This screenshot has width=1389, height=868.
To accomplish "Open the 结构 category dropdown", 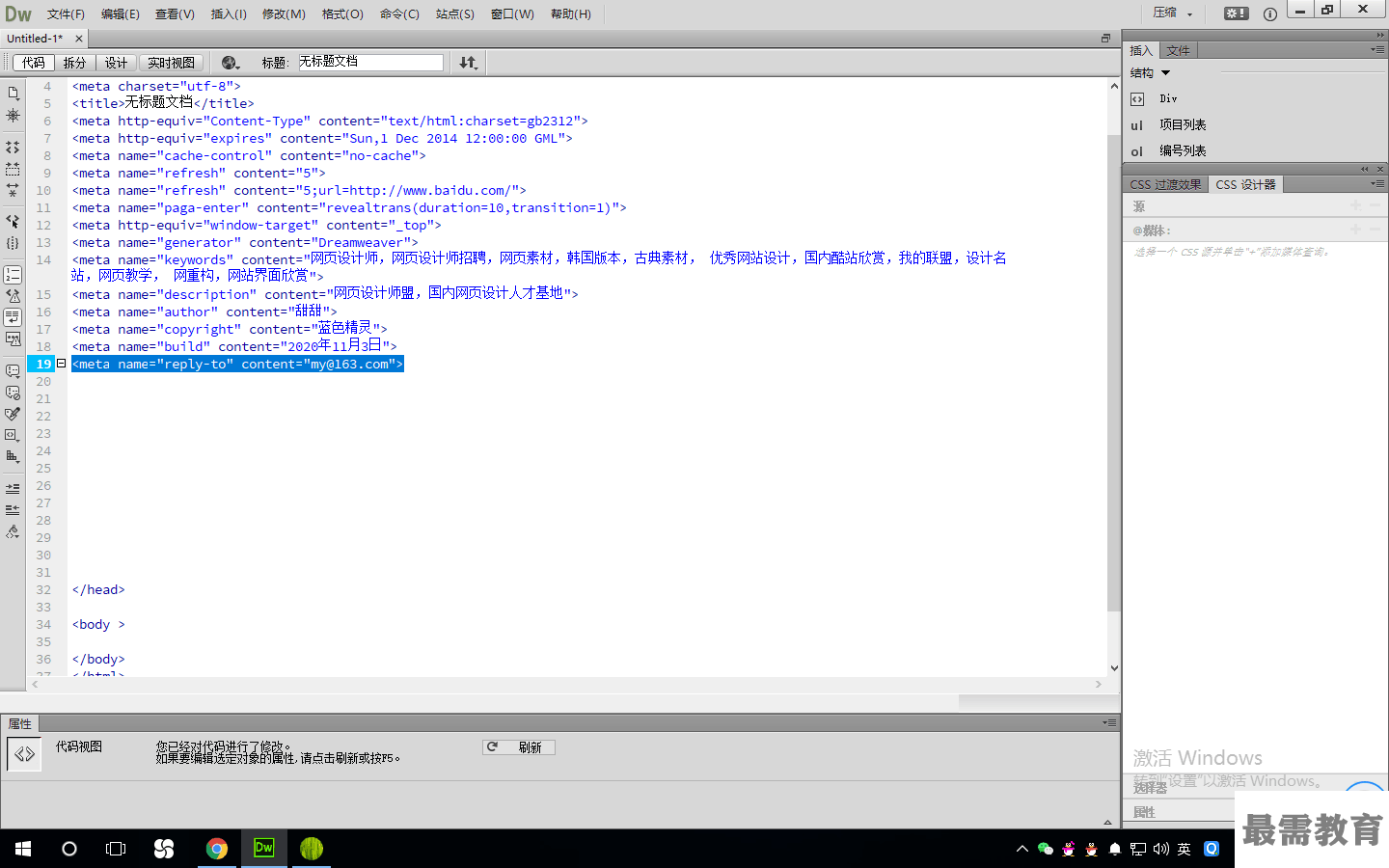I will [x=1150, y=73].
